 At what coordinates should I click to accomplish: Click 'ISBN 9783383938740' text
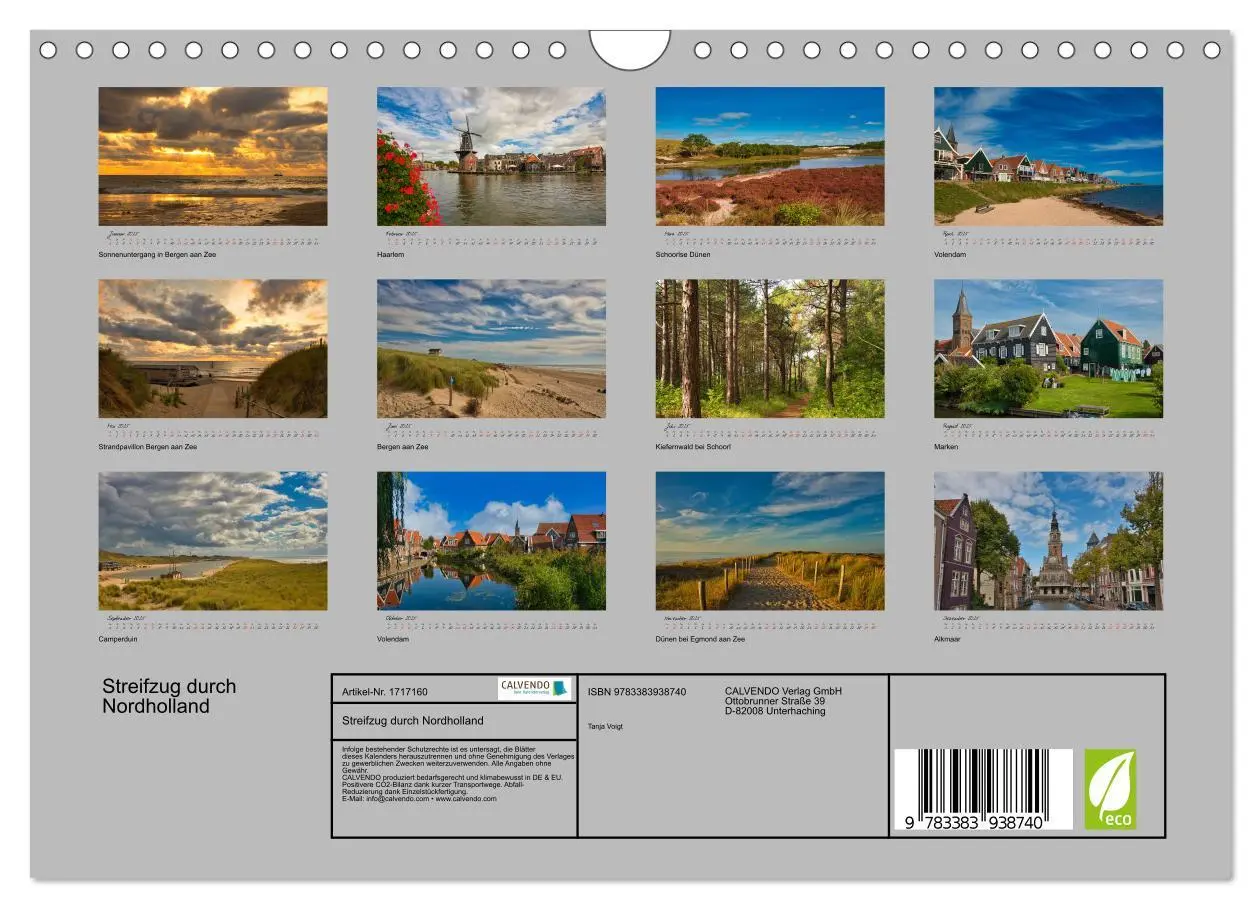tap(637, 692)
